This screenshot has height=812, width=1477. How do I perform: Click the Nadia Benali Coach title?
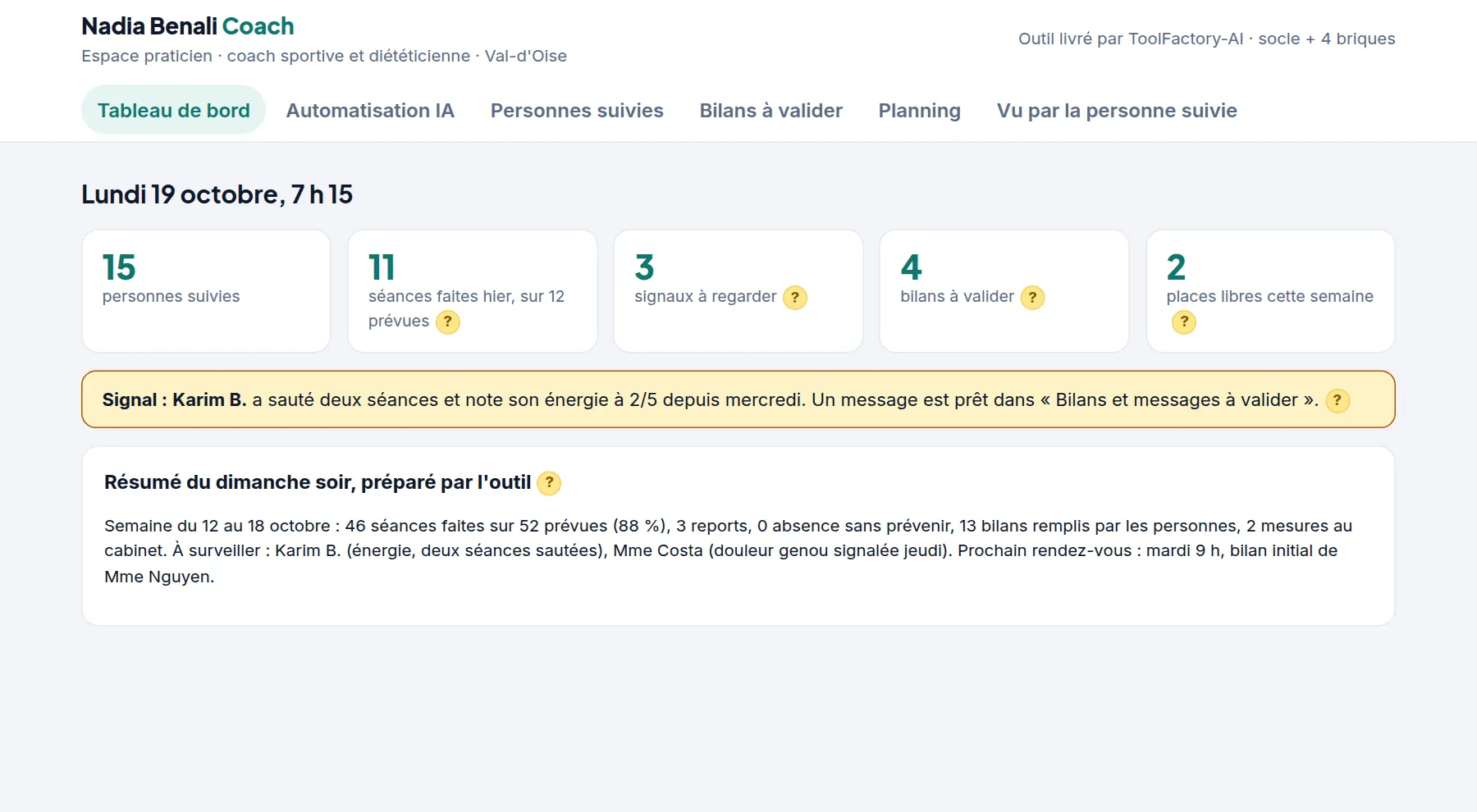tap(188, 26)
